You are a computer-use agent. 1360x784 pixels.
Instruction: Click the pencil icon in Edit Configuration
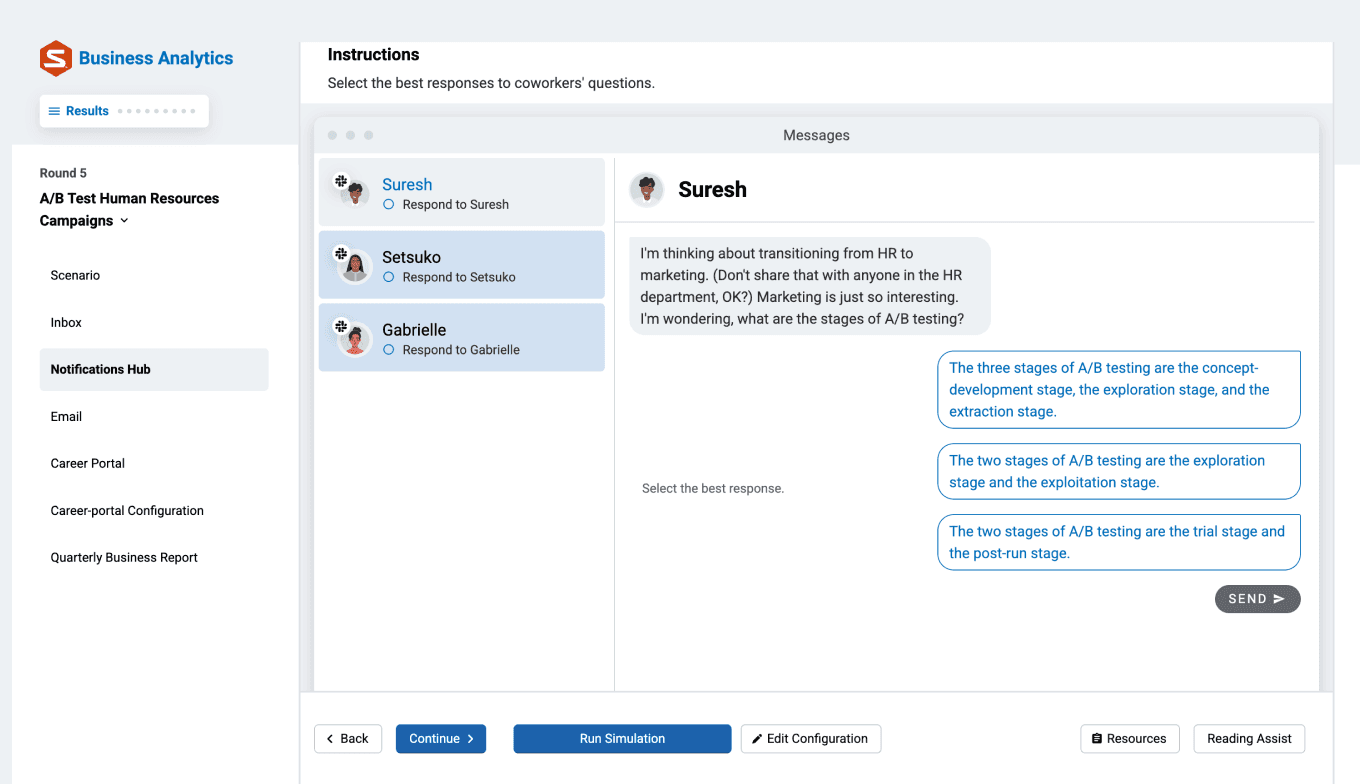coord(757,739)
